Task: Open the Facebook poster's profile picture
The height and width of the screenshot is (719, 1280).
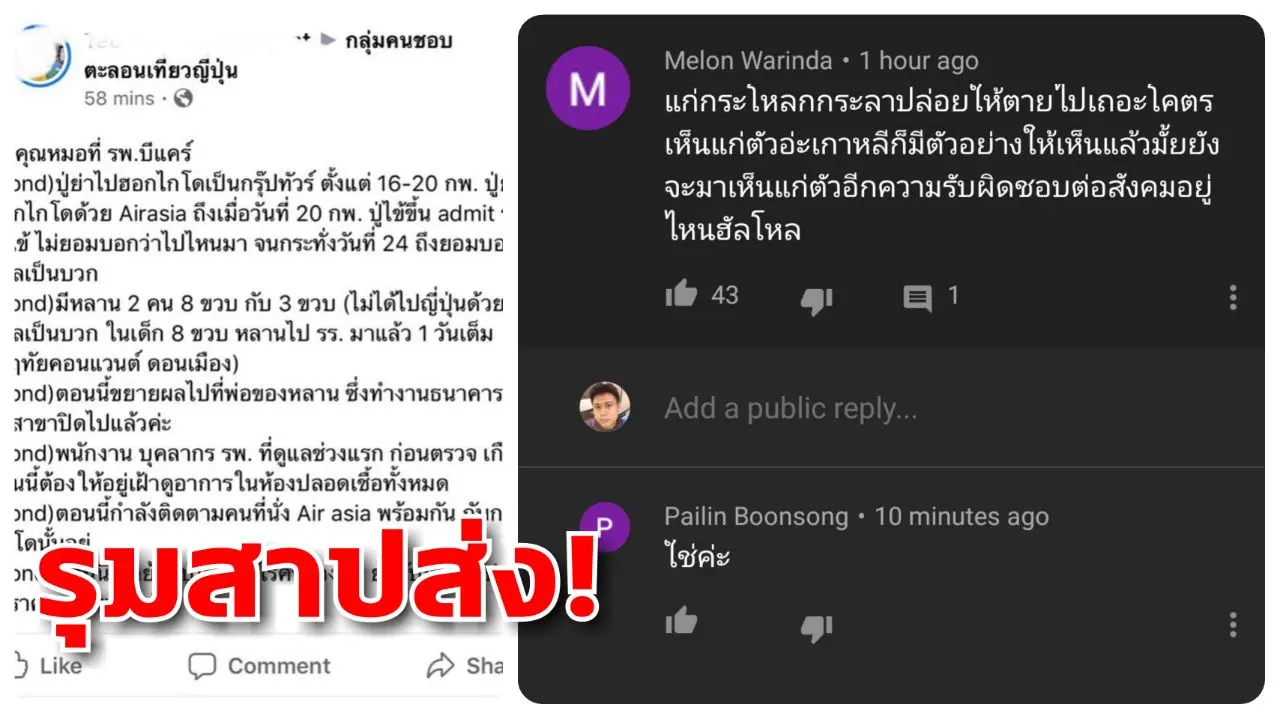Action: [x=42, y=55]
